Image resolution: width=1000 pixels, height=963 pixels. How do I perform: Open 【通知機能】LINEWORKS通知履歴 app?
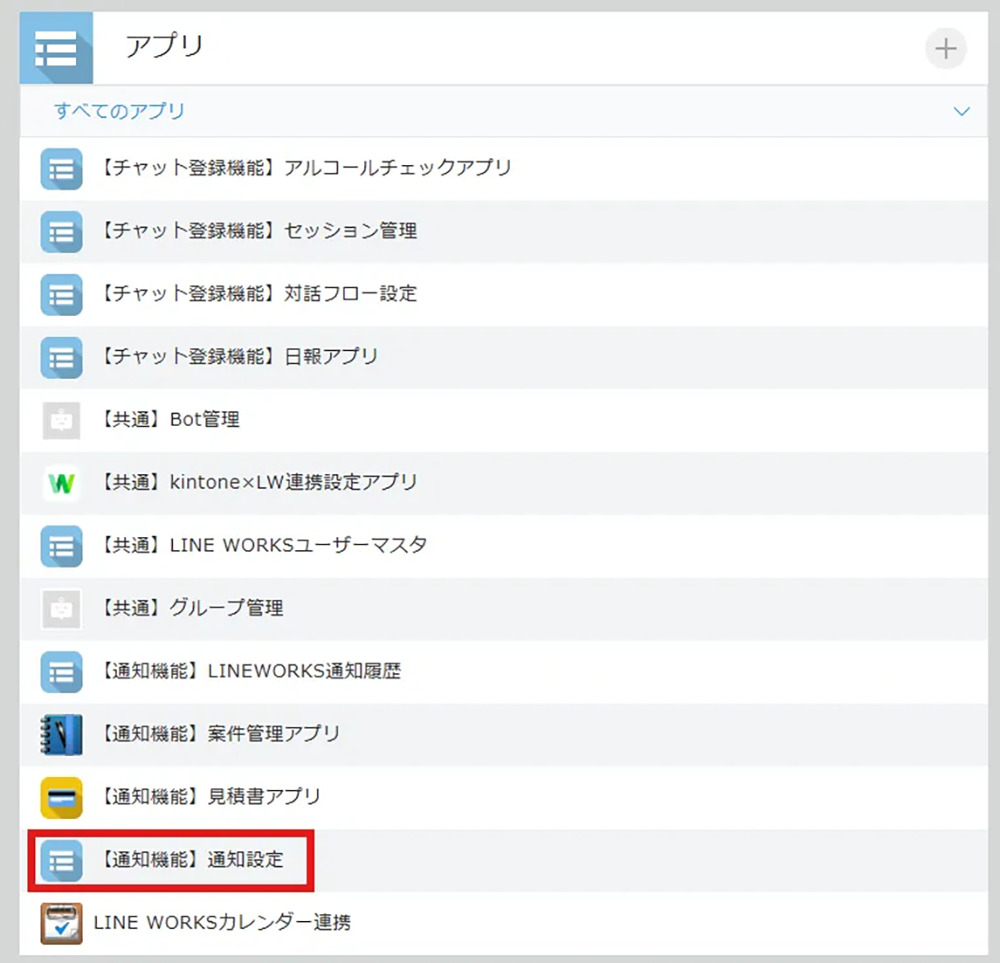point(251,671)
